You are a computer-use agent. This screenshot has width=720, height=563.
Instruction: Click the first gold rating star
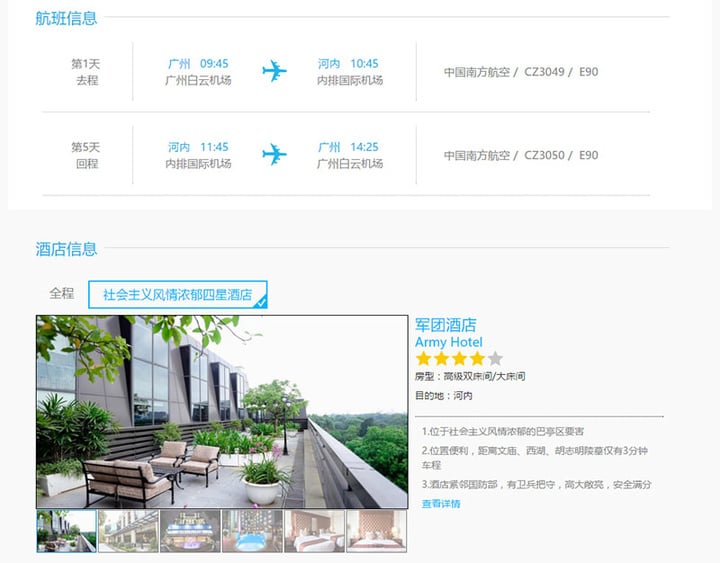(423, 358)
